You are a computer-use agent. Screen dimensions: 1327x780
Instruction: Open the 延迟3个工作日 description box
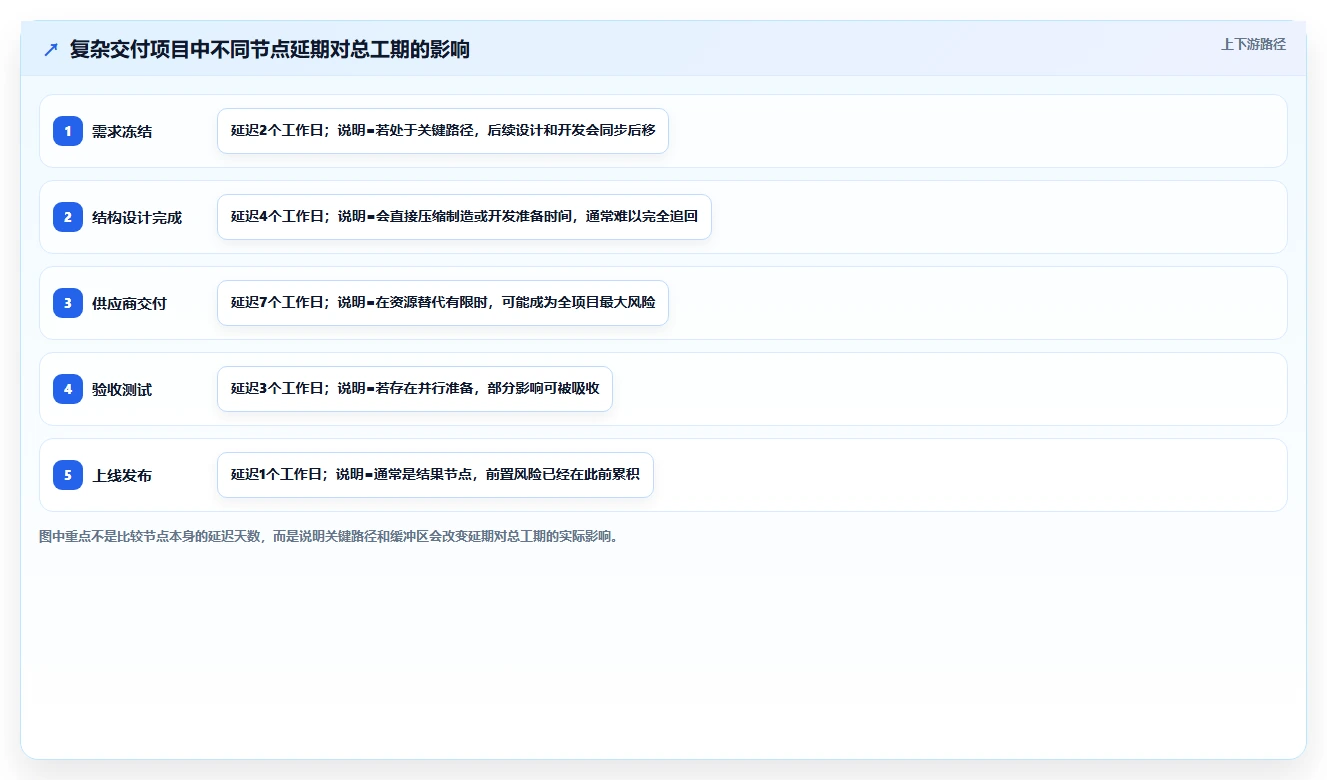415,389
